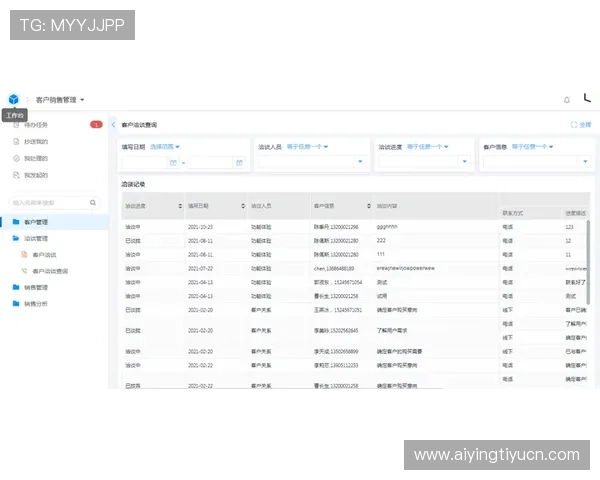Open the 客户销售管理 app dropdown
Screen dimensions: 600x480
coord(60,100)
